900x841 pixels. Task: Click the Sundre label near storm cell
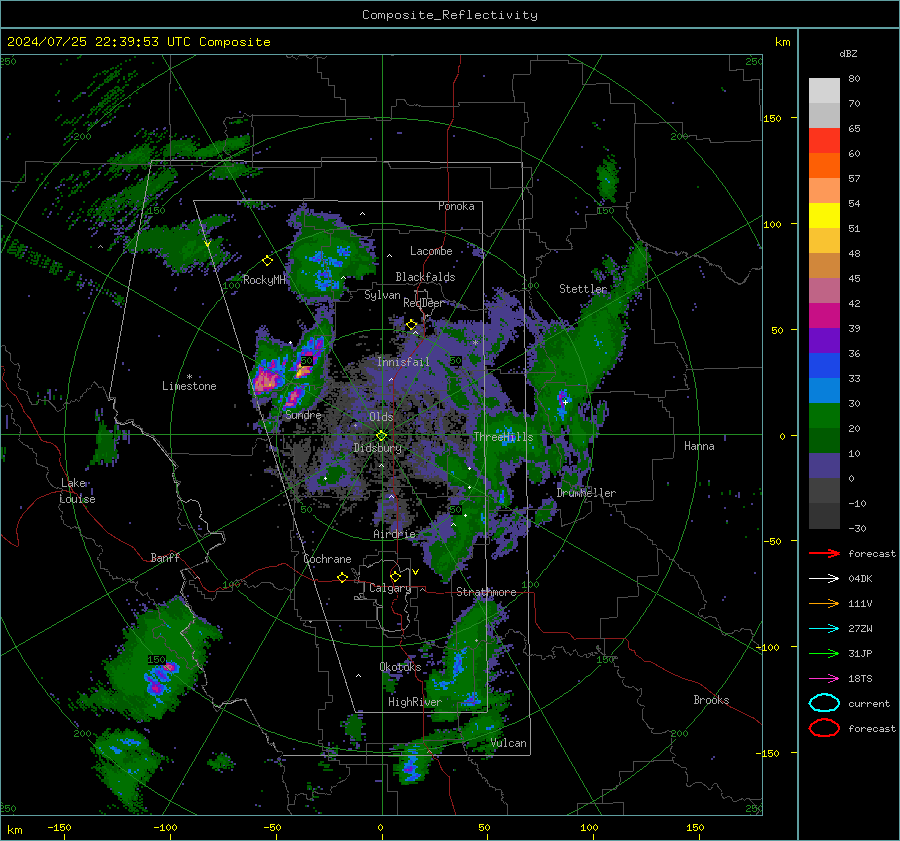coord(303,415)
